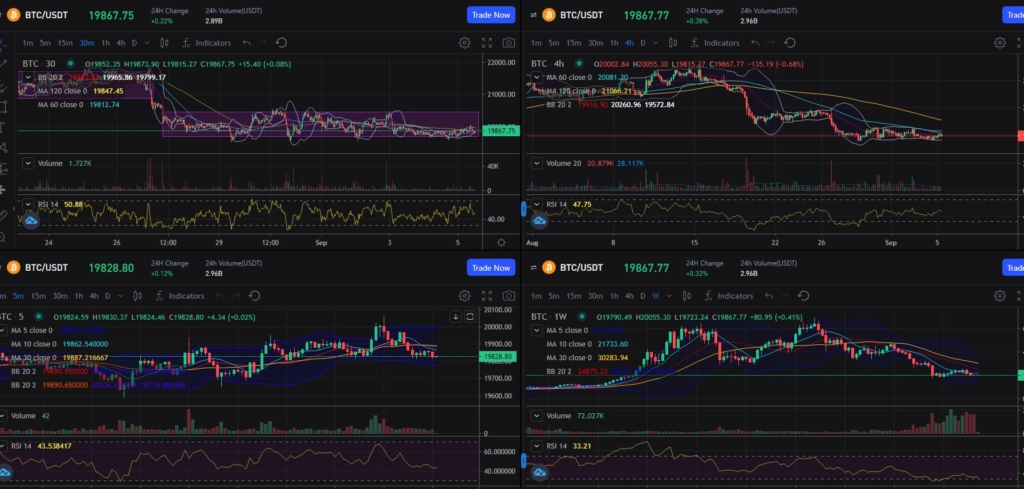Click the TradingView logo in the 1W chart
The height and width of the screenshot is (489, 1024).
pyautogui.click(x=540, y=472)
